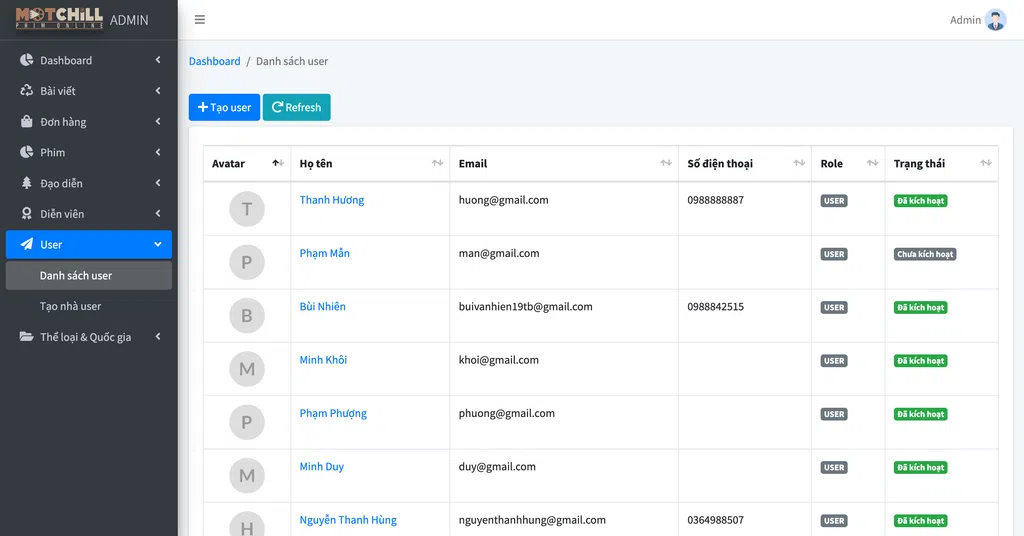Viewport: 1024px width, 536px height.
Task: Click Đã kích hoạt badge of Thanh Hương
Action: coord(920,200)
